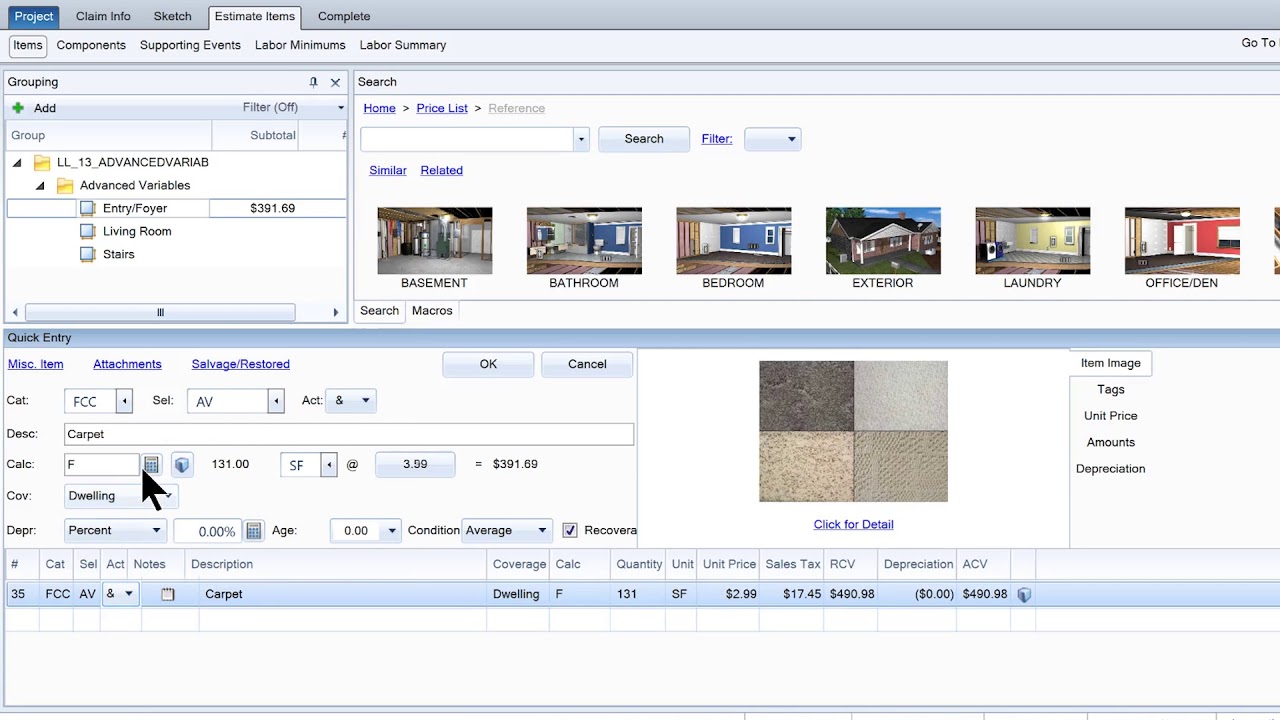Open the Misc. Item link
This screenshot has height=720, width=1280.
pos(36,364)
